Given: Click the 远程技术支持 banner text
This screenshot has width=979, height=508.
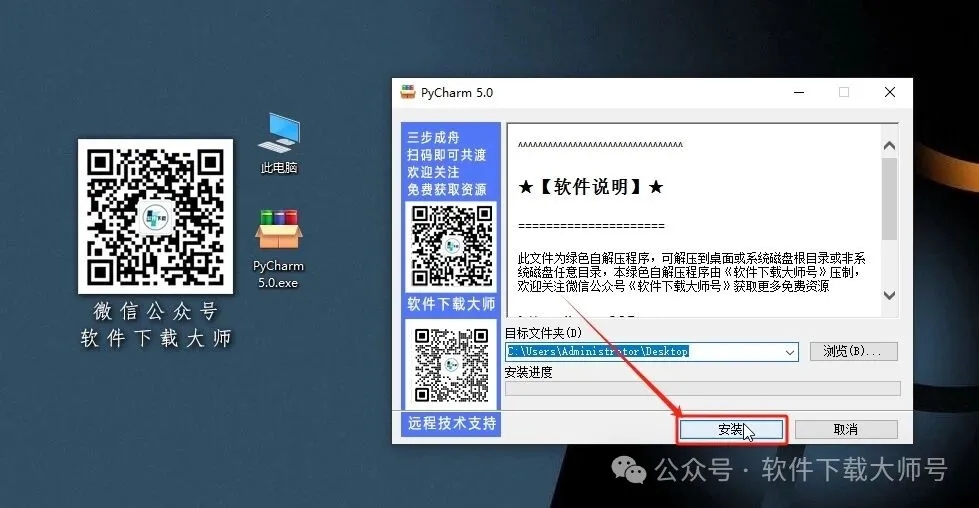Looking at the screenshot, I should pos(451,423).
